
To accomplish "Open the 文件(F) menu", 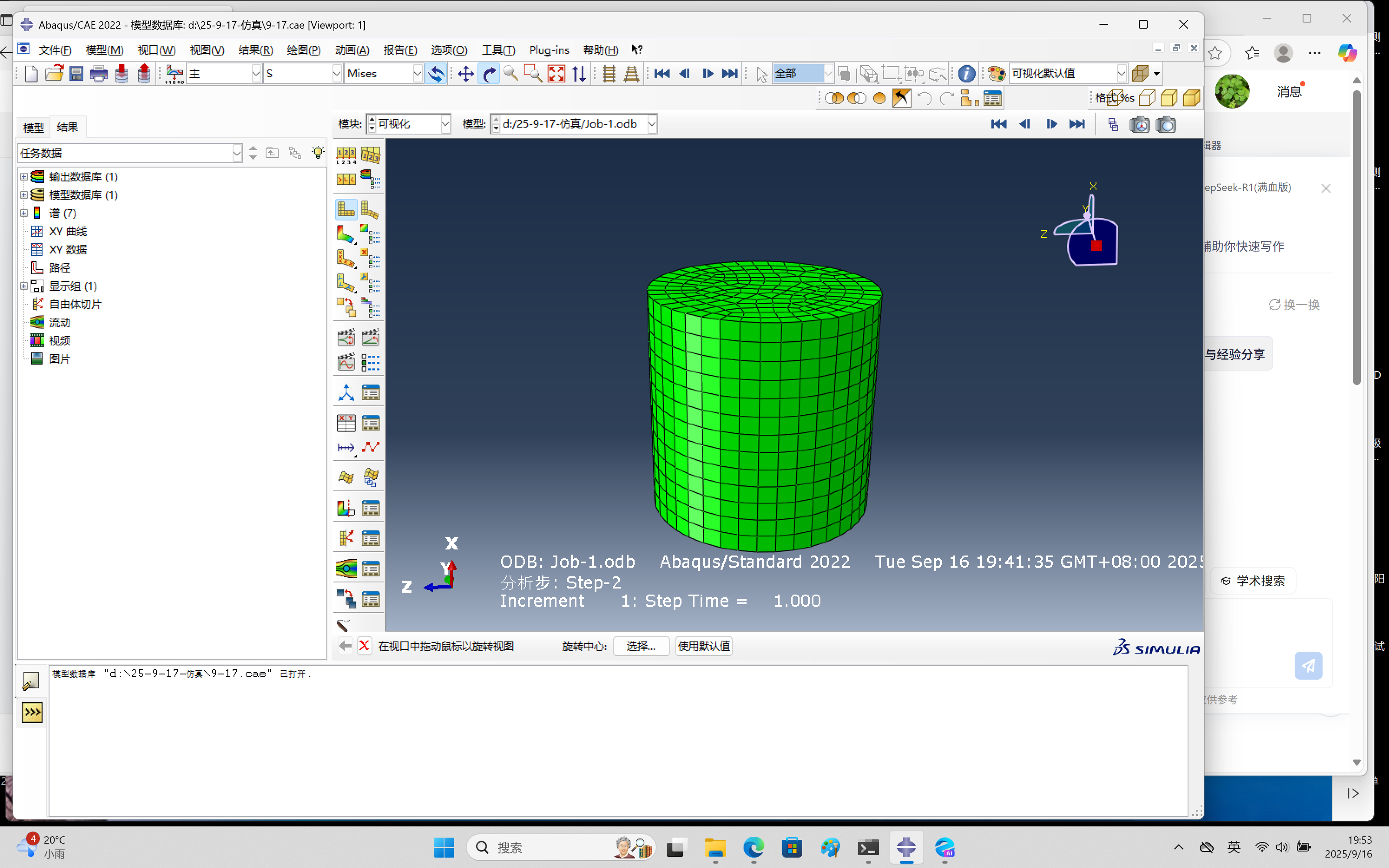I will pyautogui.click(x=55, y=50).
